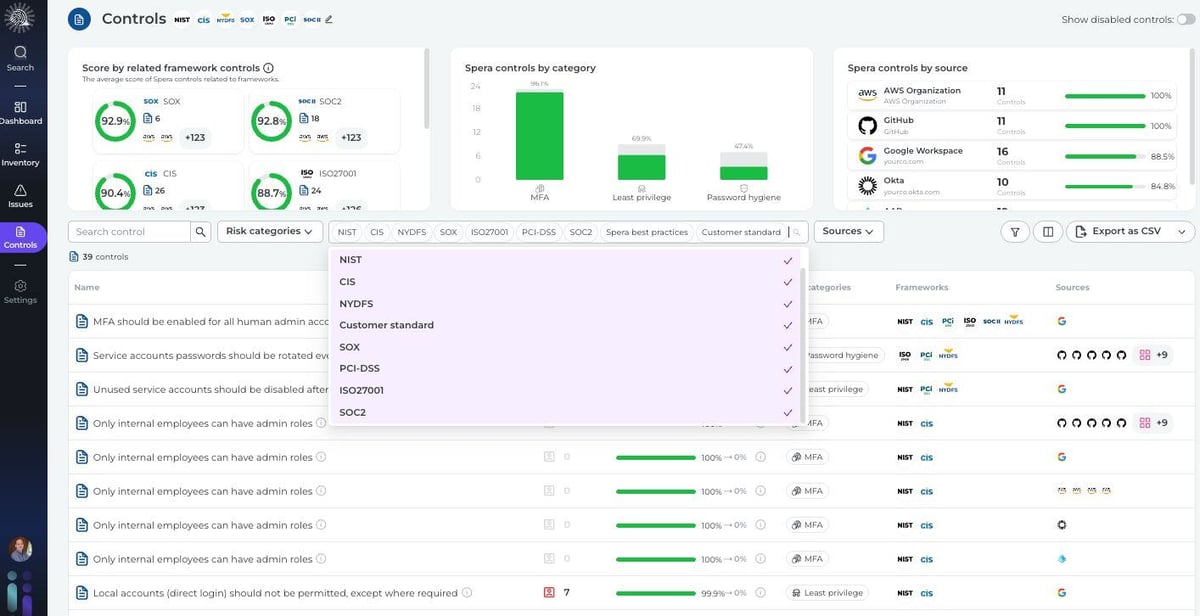Click info icon on Local accounts control row
1200x616 pixels.
pyautogui.click(x=467, y=593)
